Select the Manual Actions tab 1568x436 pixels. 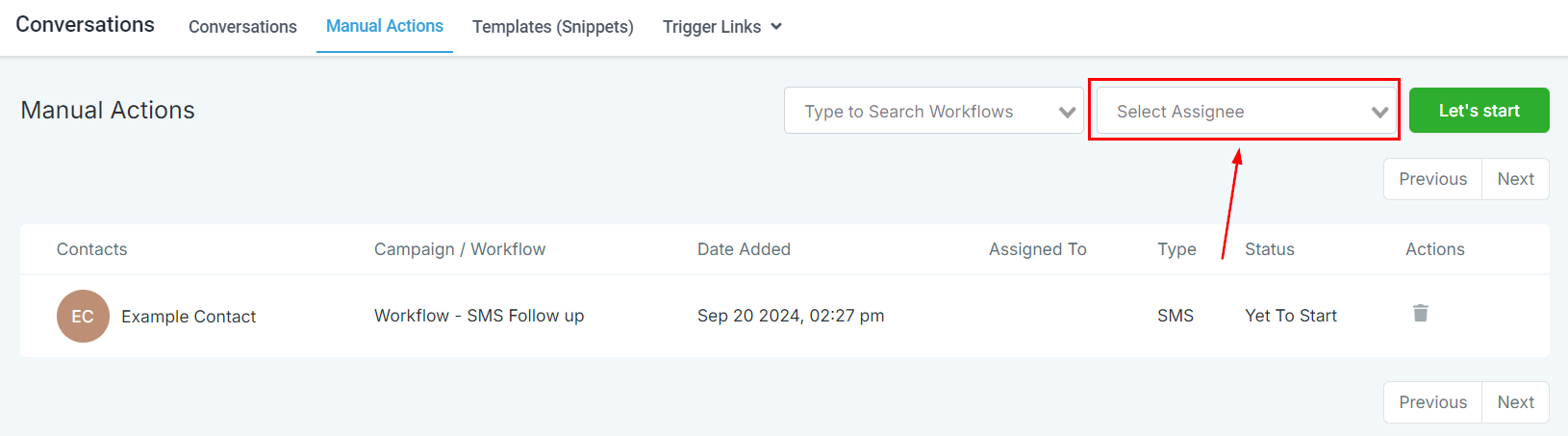(x=385, y=26)
